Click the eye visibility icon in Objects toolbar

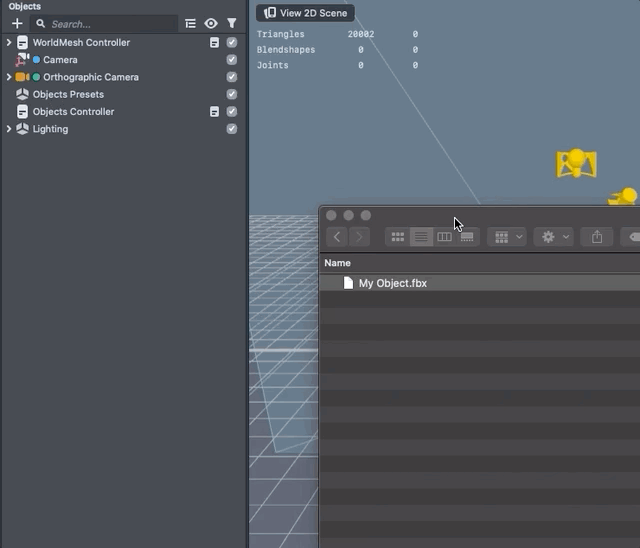(x=211, y=23)
